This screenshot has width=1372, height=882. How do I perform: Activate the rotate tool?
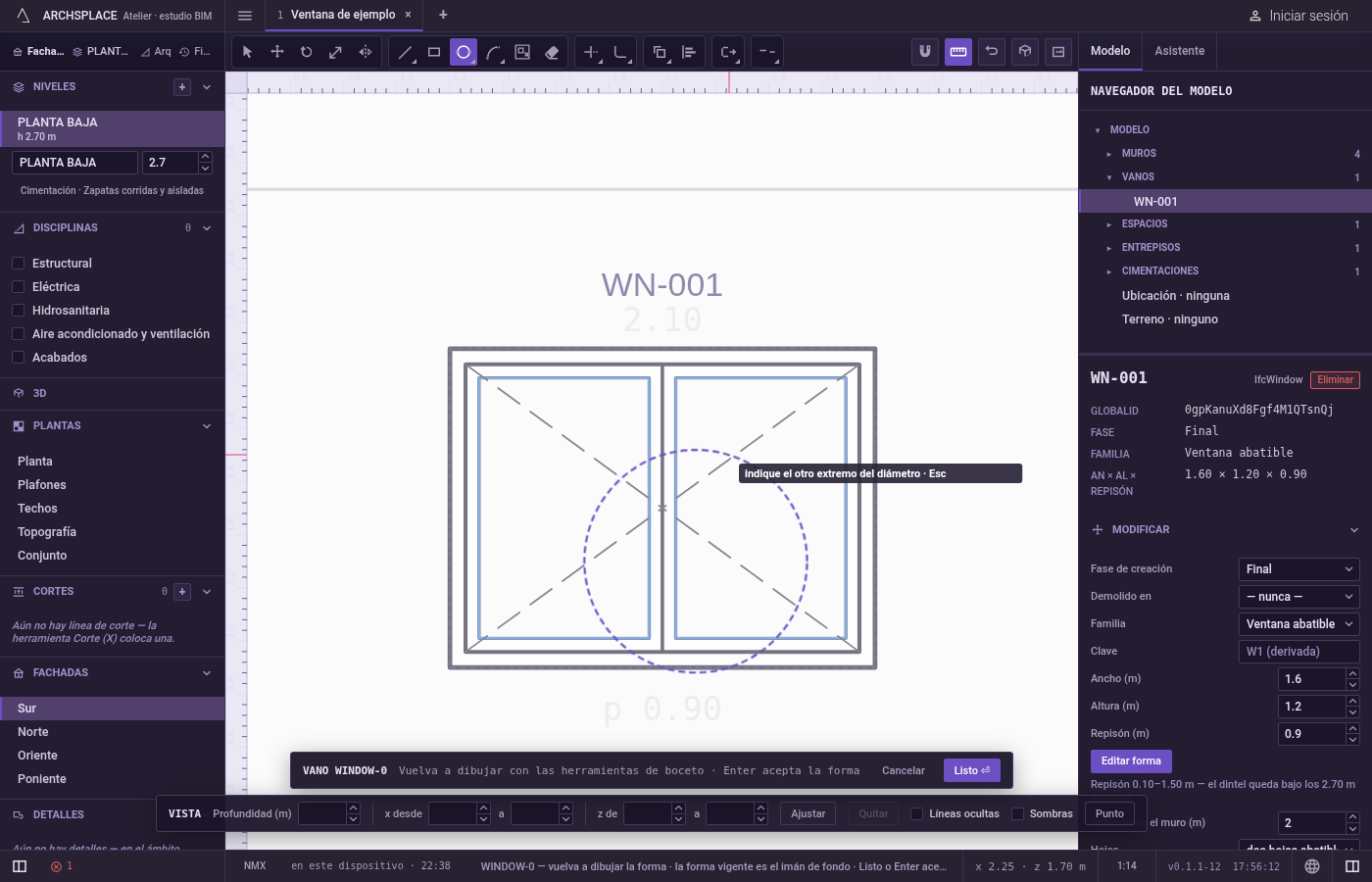click(x=306, y=52)
